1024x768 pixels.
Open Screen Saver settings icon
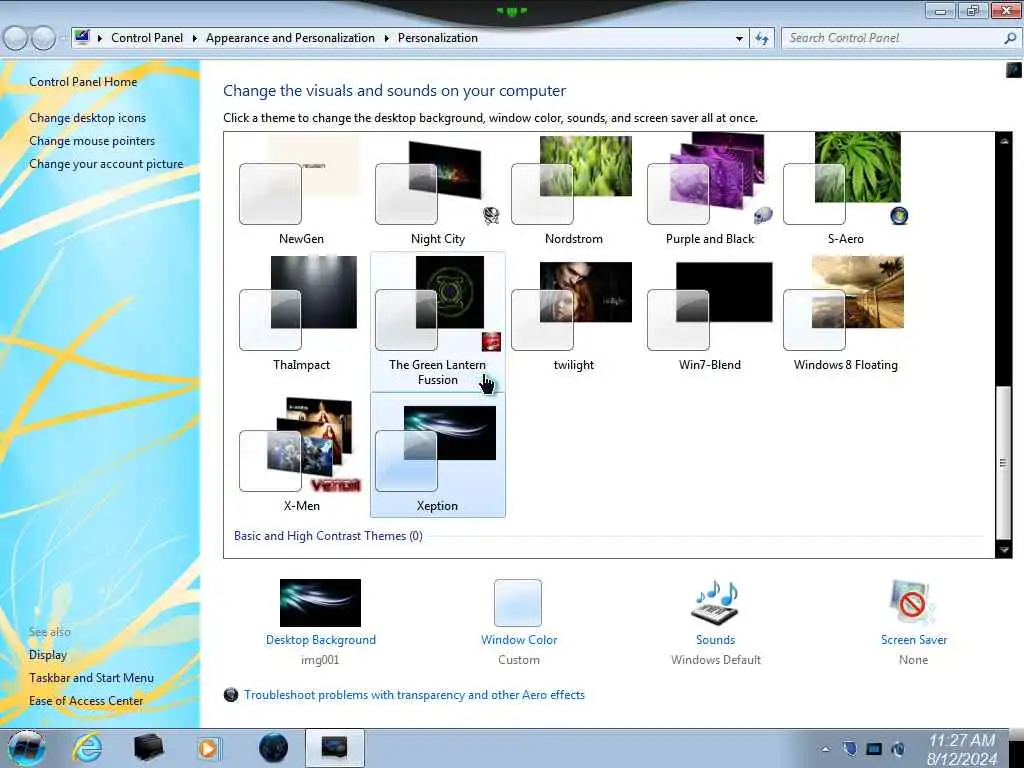(x=913, y=602)
